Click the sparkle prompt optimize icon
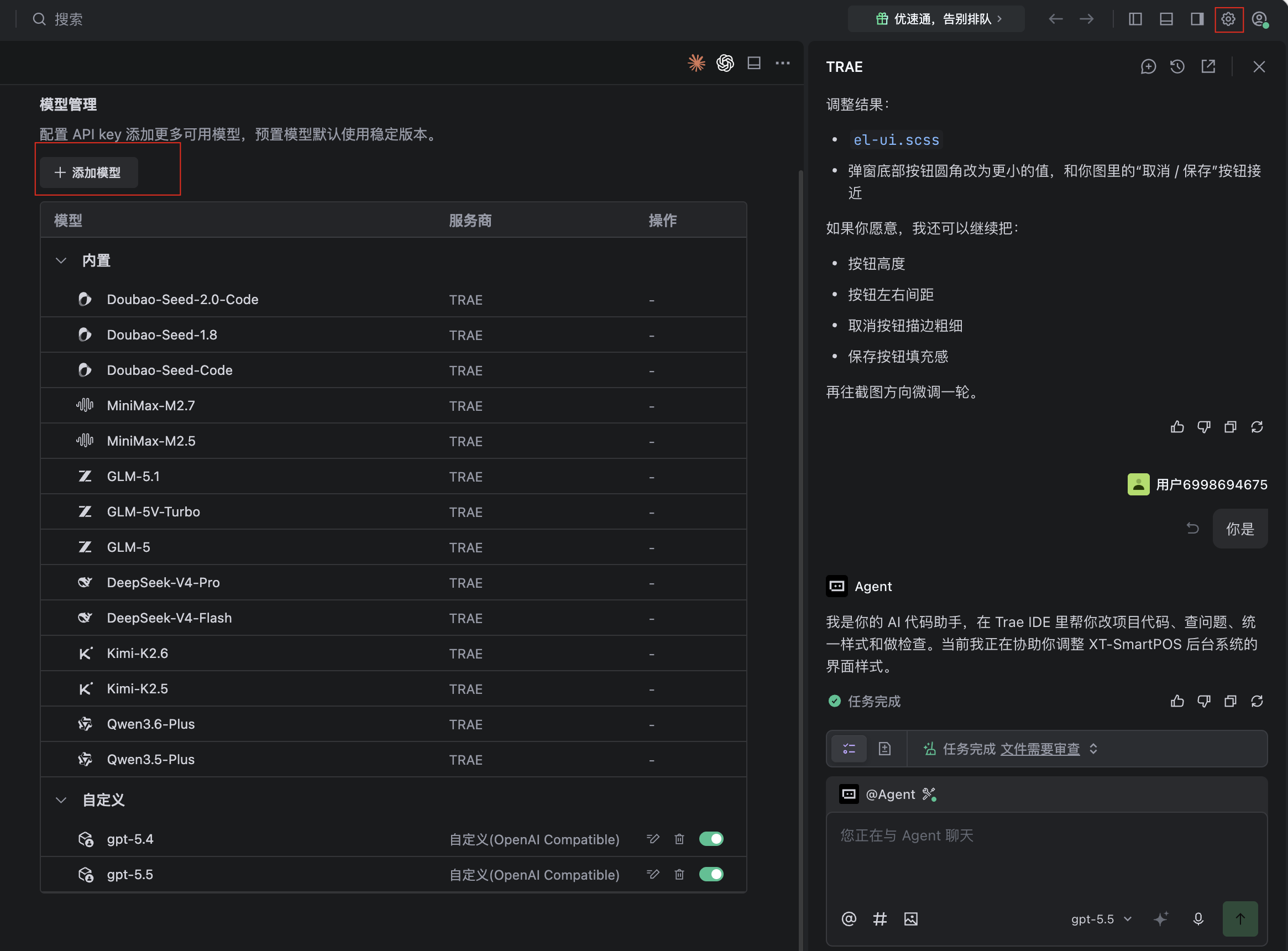This screenshot has width=1288, height=951. 1161,919
